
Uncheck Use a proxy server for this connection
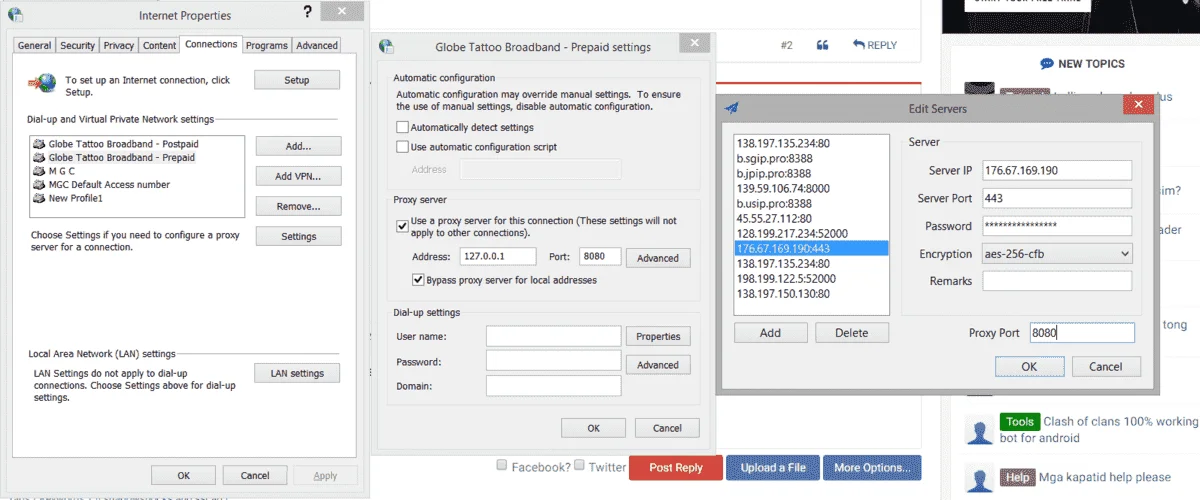[402, 226]
